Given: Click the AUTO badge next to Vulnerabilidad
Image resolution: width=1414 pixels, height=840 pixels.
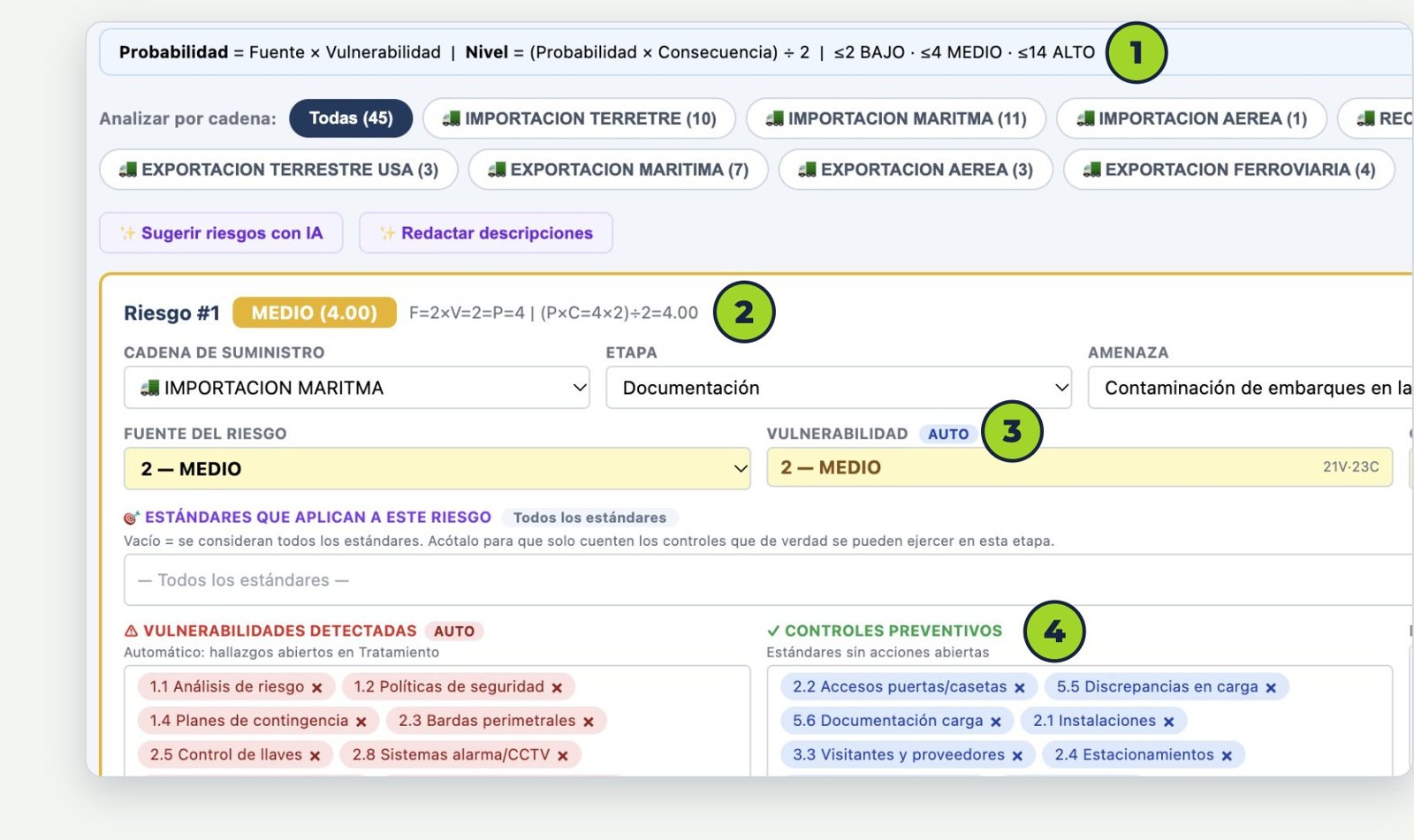Looking at the screenshot, I should click(948, 434).
